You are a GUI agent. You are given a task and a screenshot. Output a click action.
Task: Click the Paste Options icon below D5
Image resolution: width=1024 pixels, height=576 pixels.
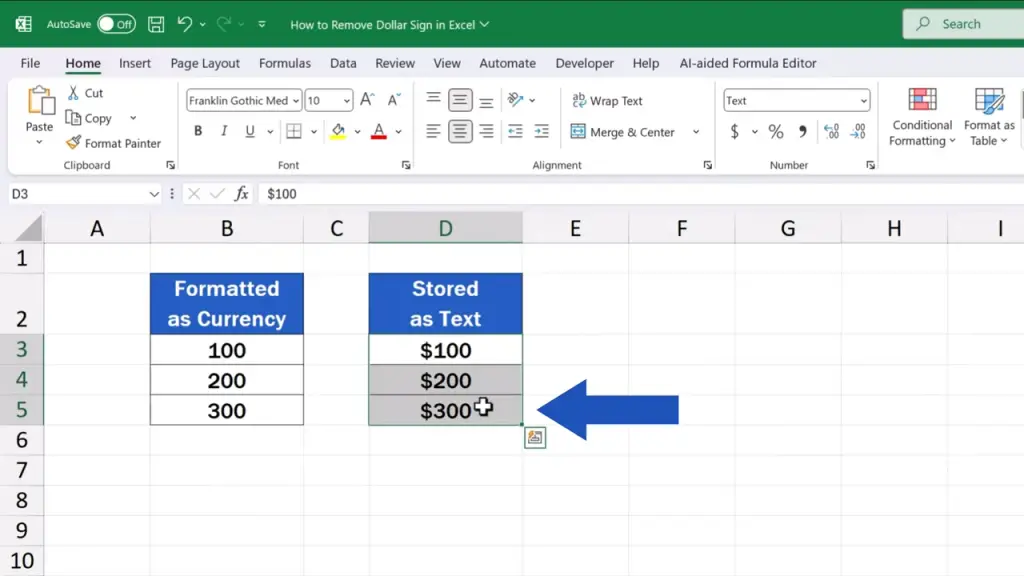coord(535,437)
